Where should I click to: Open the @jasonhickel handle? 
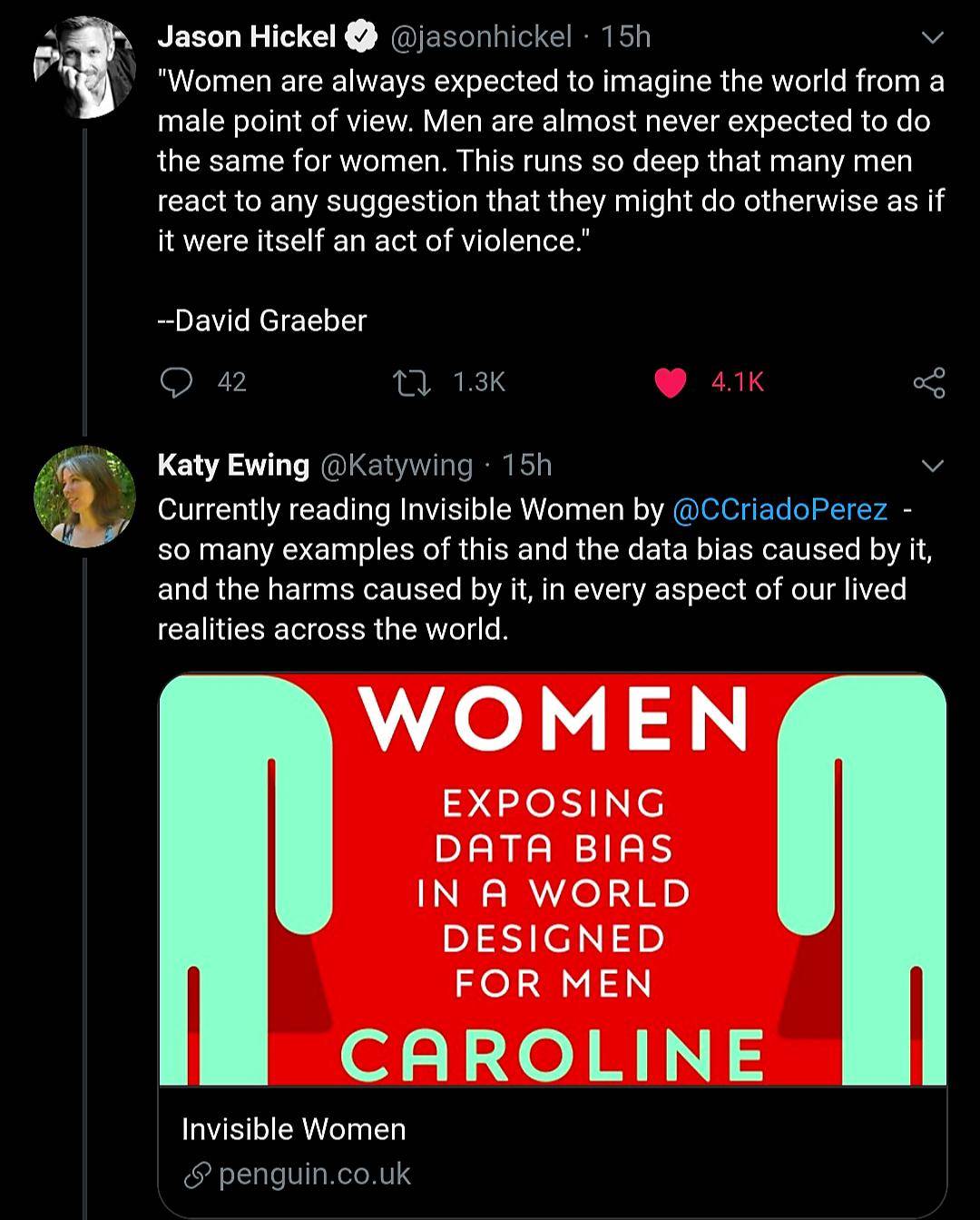(x=481, y=37)
